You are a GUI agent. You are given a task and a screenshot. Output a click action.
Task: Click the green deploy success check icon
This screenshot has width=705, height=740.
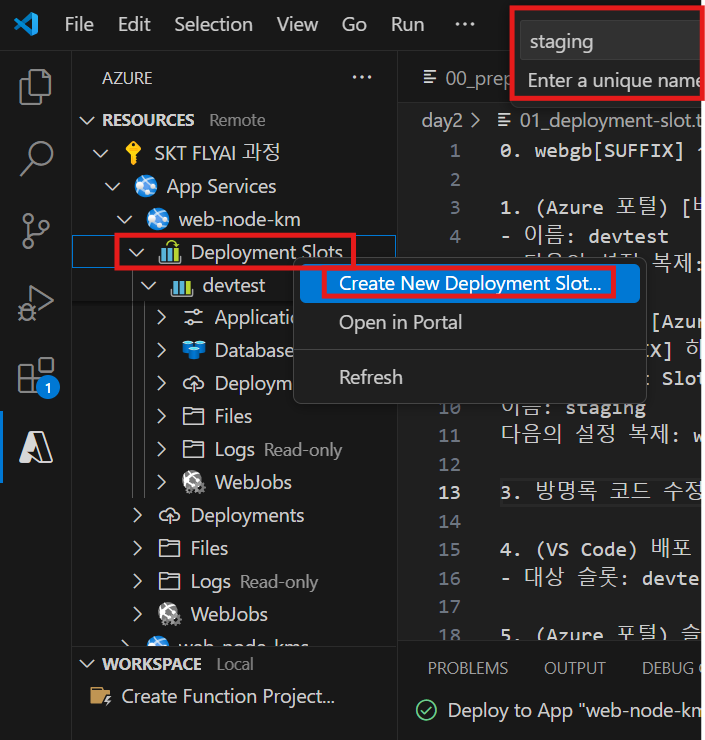pos(427,710)
